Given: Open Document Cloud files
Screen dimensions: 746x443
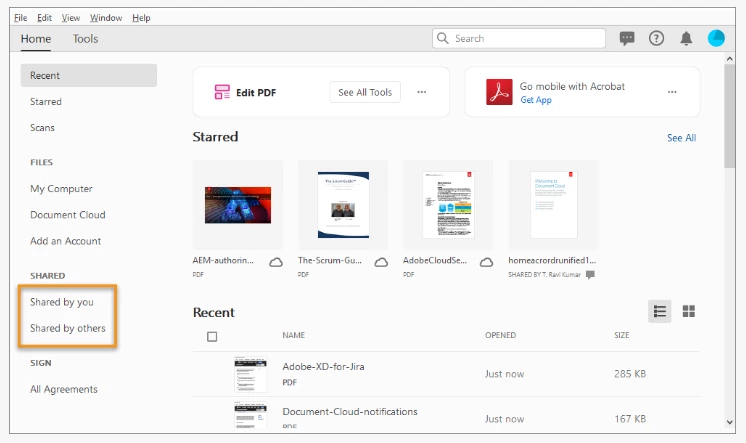Looking at the screenshot, I should tap(68, 215).
